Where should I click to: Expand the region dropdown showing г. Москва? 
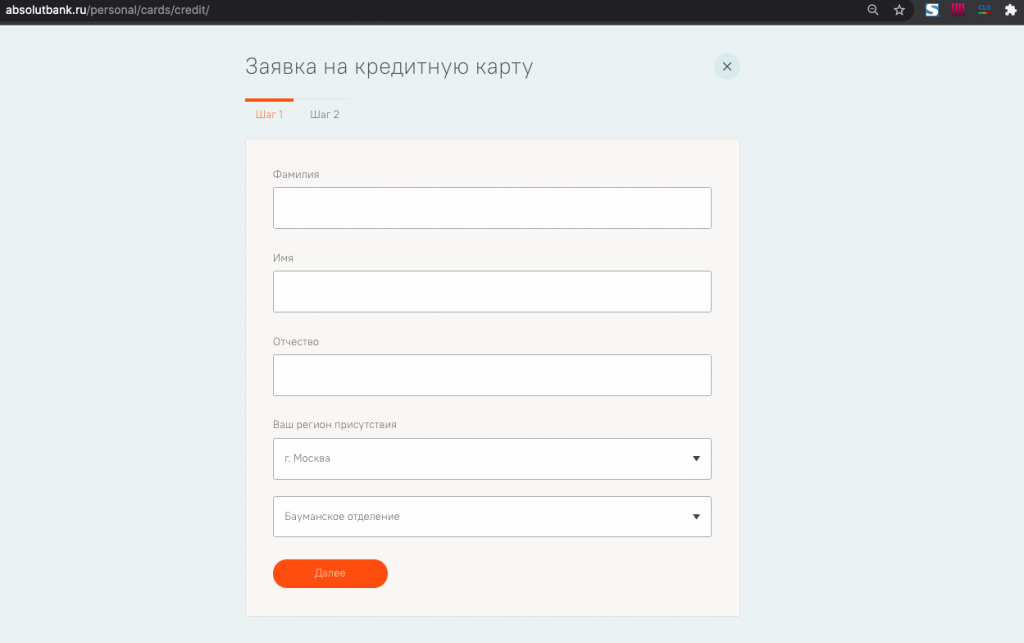coord(480,459)
